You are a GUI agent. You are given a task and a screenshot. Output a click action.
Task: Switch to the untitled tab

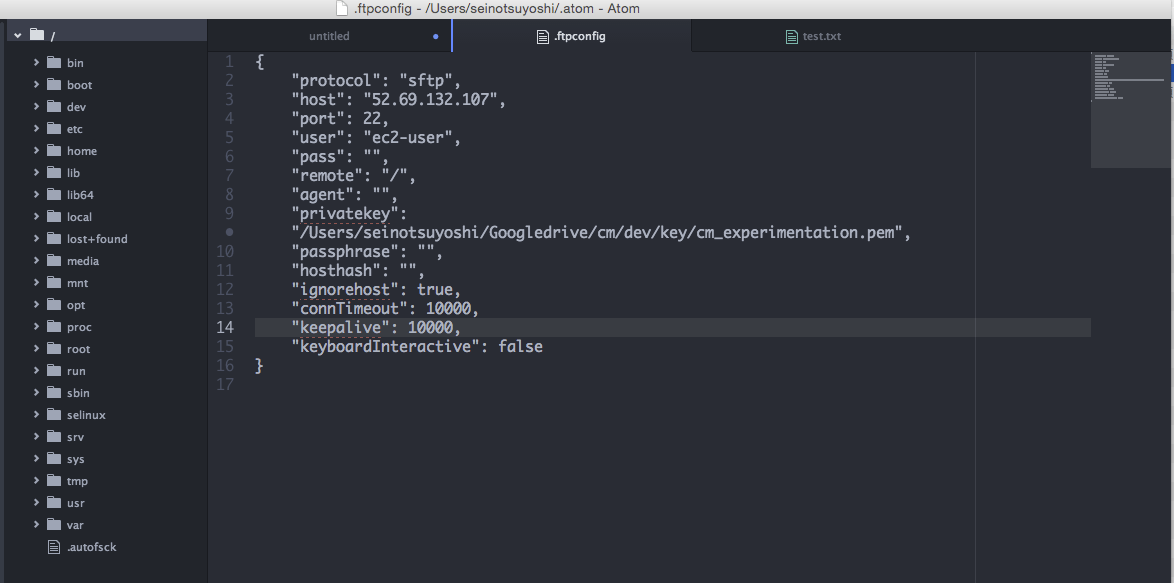[x=329, y=36]
